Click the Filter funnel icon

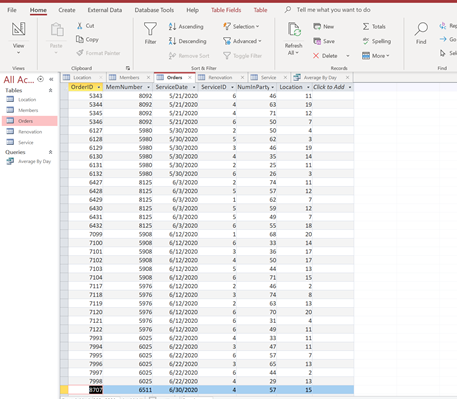150,29
